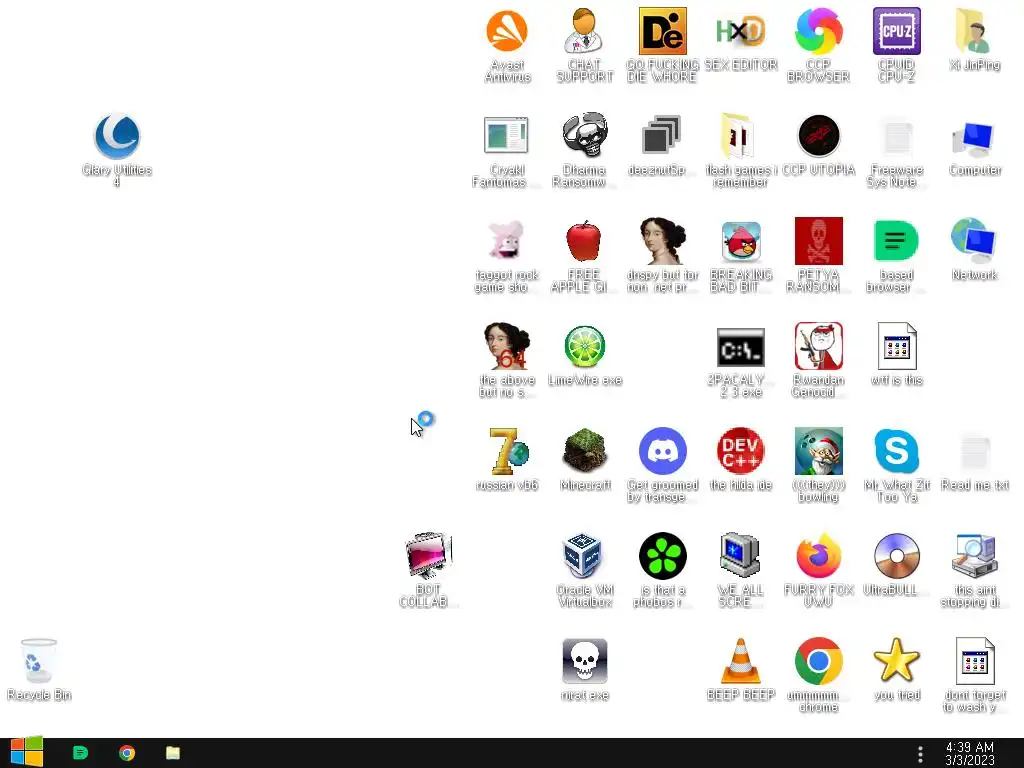Click the PETYA RANSOM red skull icon
This screenshot has height=768, width=1024.
tap(818, 241)
